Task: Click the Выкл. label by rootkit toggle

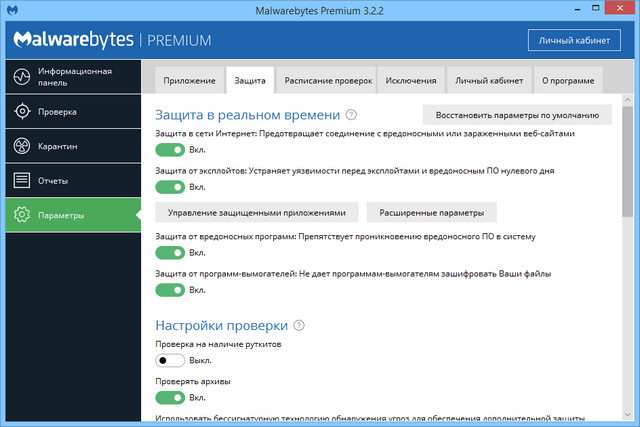Action: coord(200,360)
